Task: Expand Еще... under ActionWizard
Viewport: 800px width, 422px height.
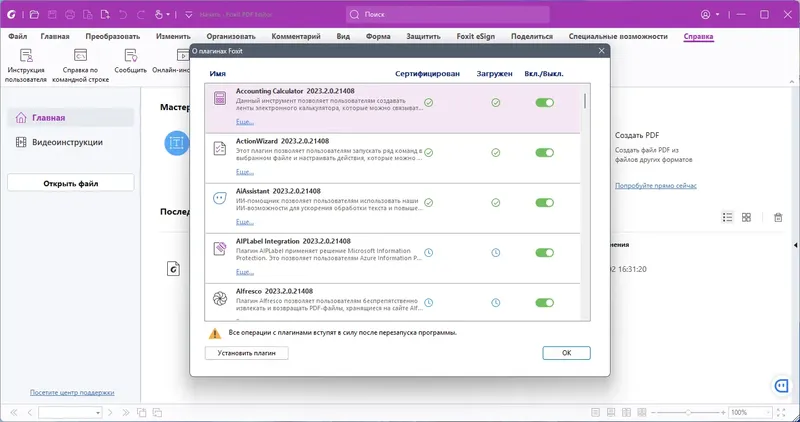Action: coord(245,172)
